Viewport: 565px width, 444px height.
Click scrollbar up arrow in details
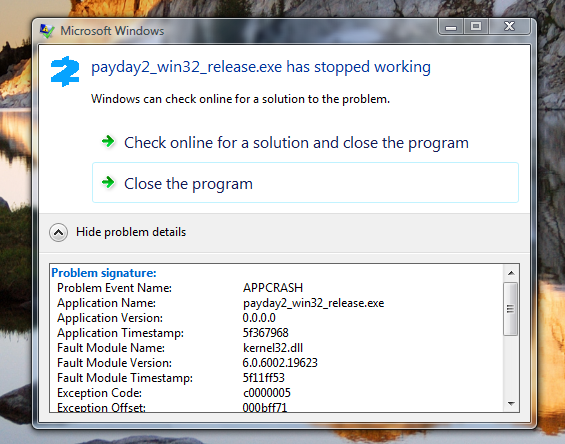pos(511,273)
